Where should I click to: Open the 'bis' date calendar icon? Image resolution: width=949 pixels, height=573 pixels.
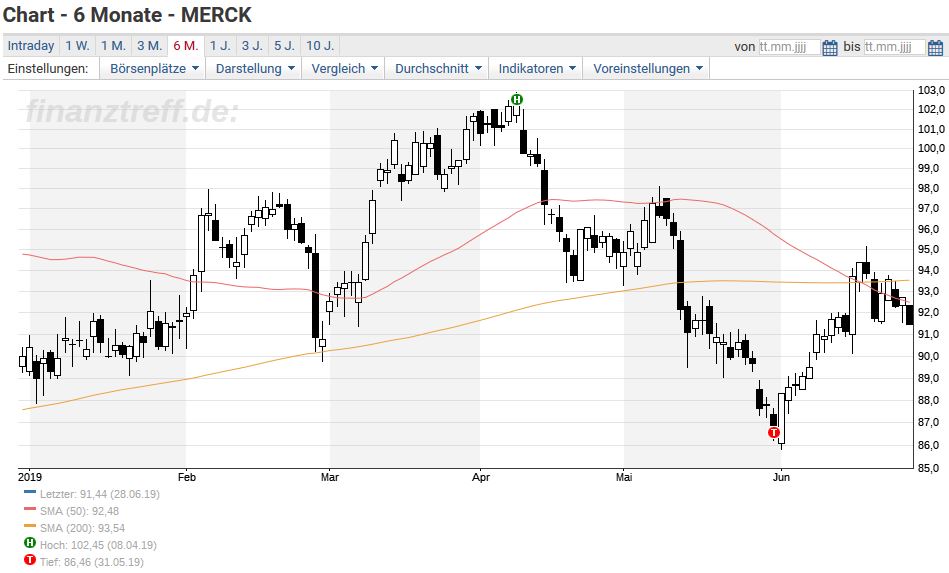936,47
